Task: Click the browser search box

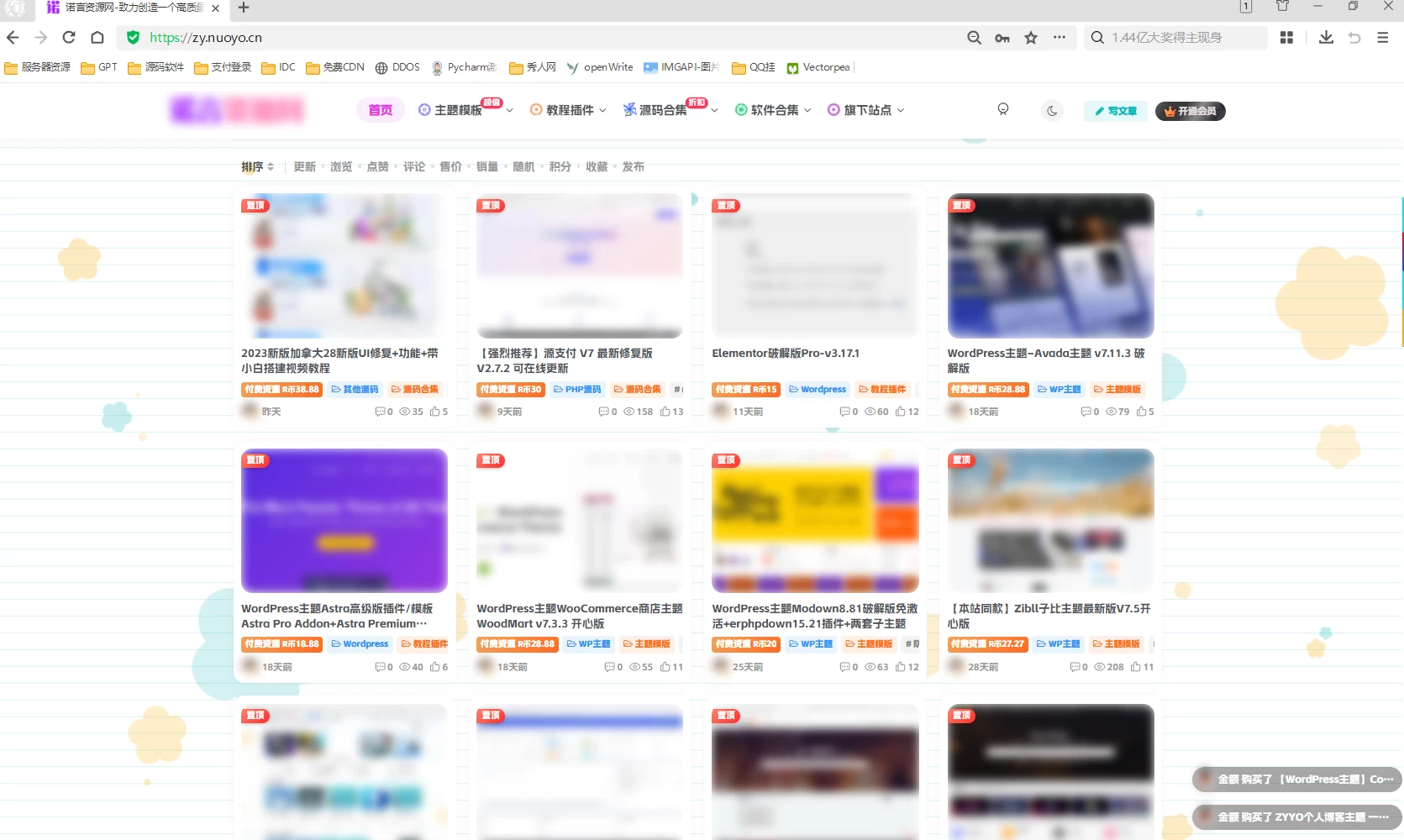Action: coord(1176,38)
